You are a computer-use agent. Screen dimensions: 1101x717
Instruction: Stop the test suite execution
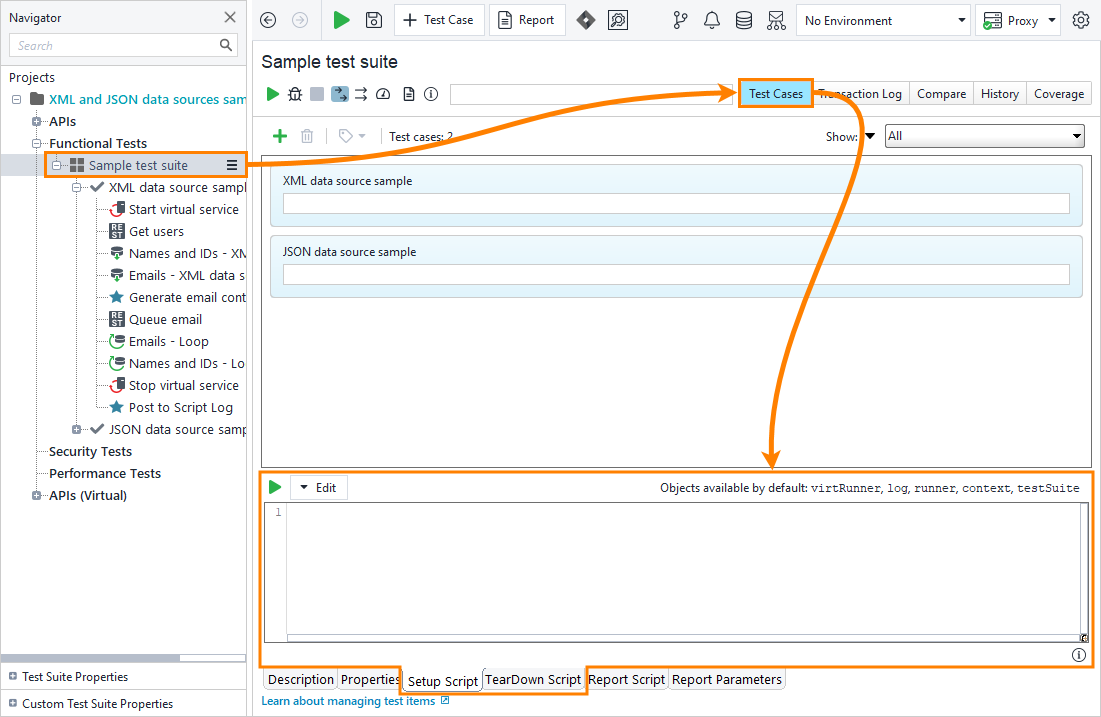coord(315,93)
